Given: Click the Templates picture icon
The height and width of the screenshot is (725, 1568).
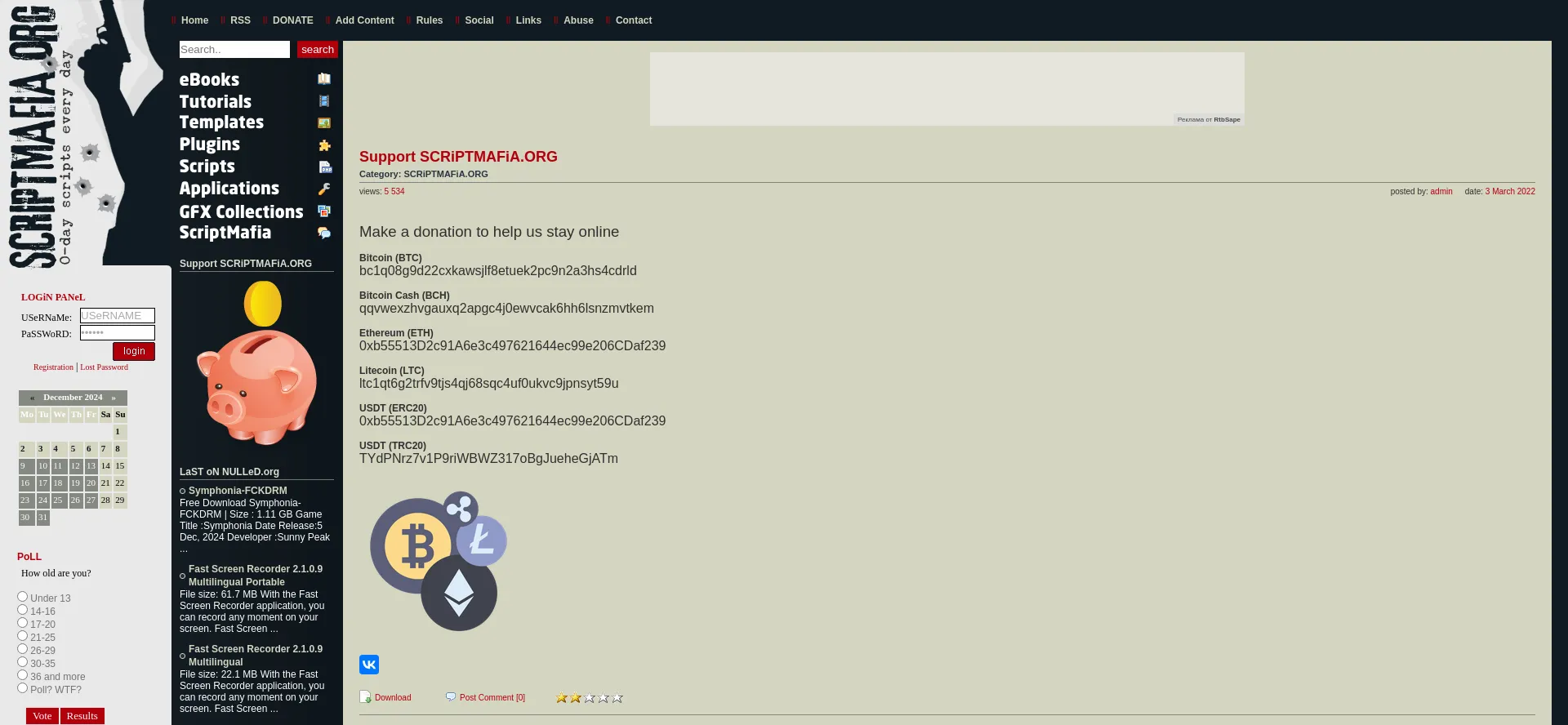Looking at the screenshot, I should pyautogui.click(x=324, y=123).
